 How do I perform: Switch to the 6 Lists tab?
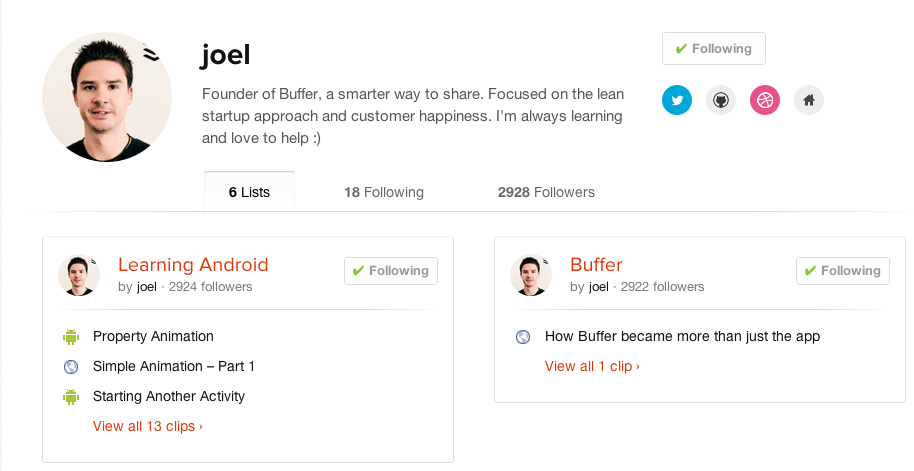click(249, 192)
